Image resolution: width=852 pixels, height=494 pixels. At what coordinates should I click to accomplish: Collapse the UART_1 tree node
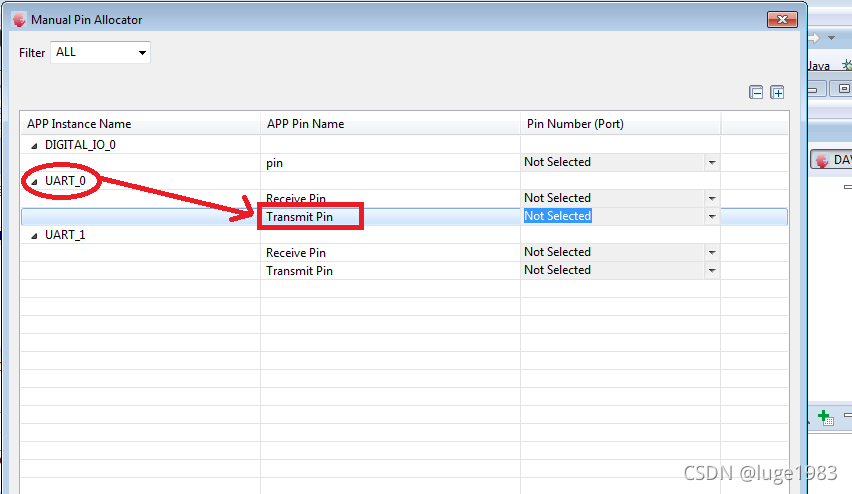pos(34,236)
